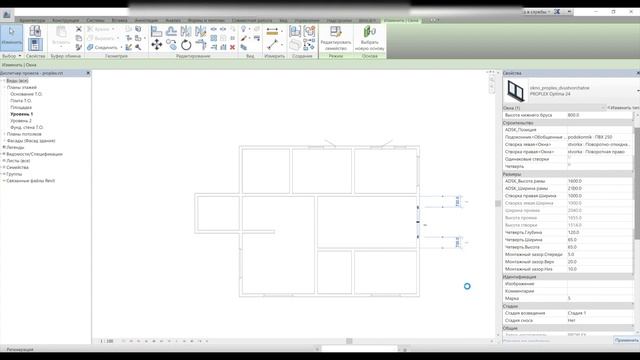The width and height of the screenshot is (640, 360).
Task: Collapse the Планы этажей node
Action: click(x=4, y=87)
